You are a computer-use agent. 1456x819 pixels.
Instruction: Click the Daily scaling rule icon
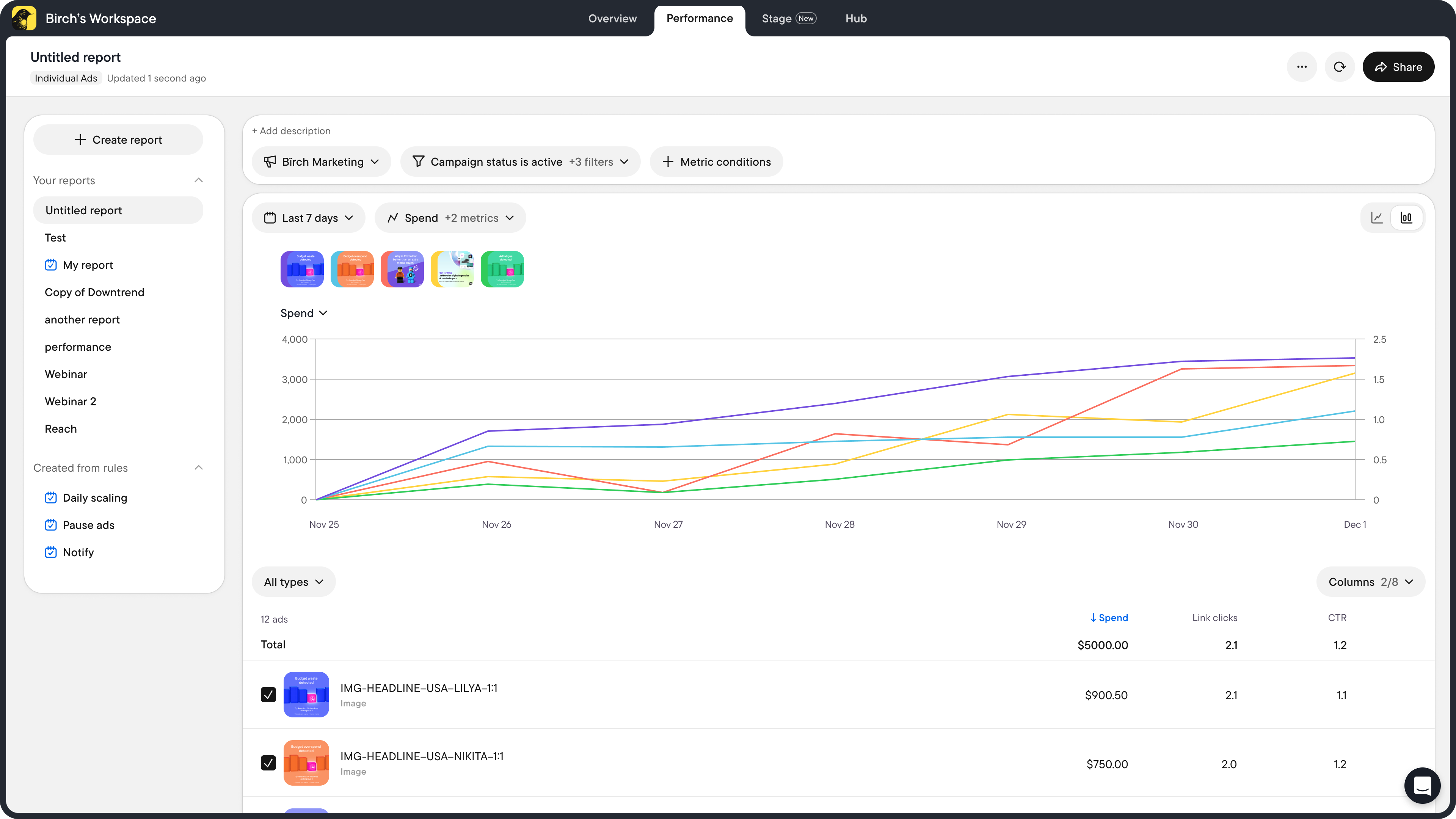click(51, 497)
